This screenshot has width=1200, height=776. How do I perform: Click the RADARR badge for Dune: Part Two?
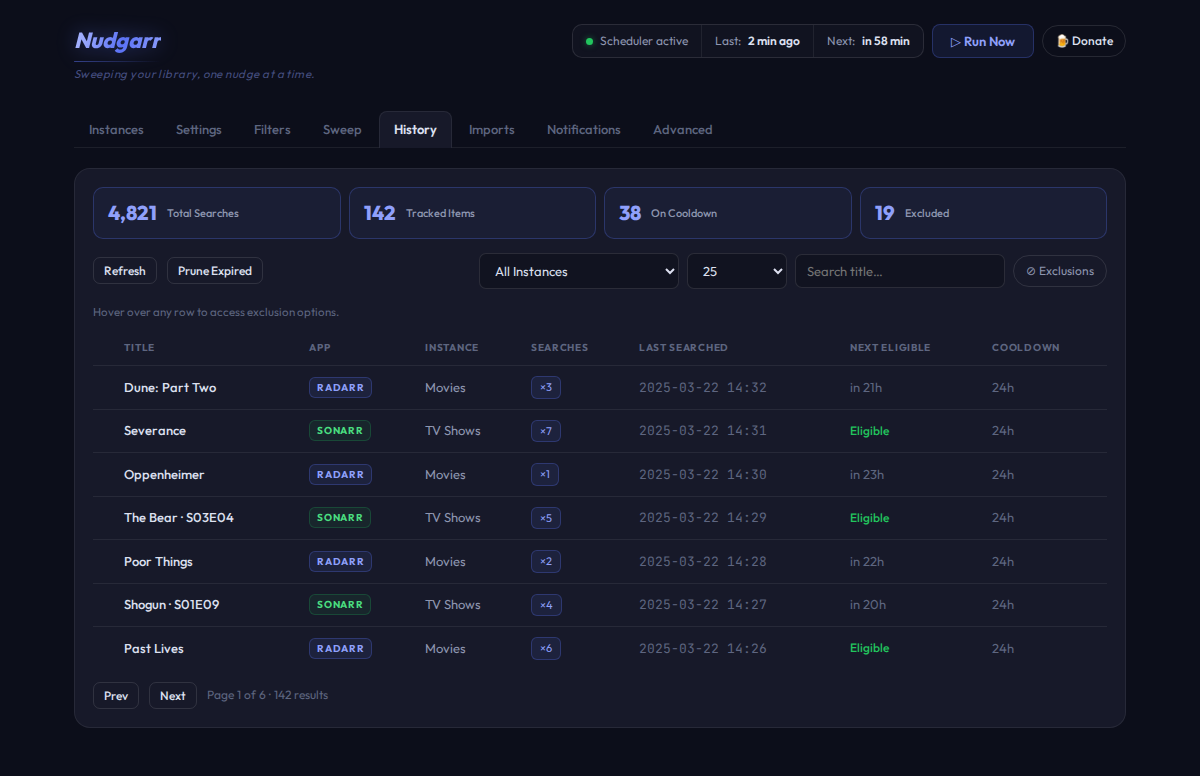pyautogui.click(x=340, y=387)
